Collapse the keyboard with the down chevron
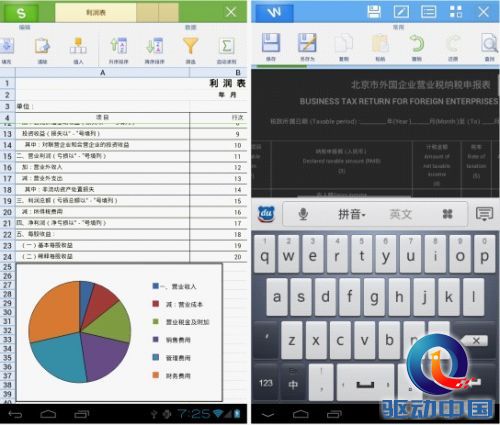 point(268,415)
